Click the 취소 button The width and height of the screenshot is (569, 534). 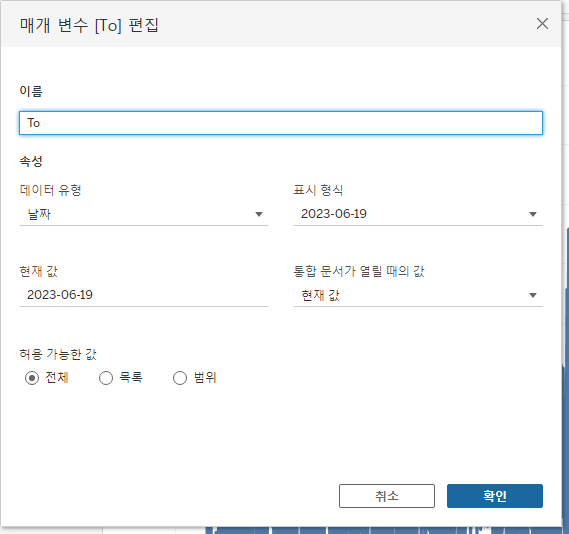(x=387, y=496)
